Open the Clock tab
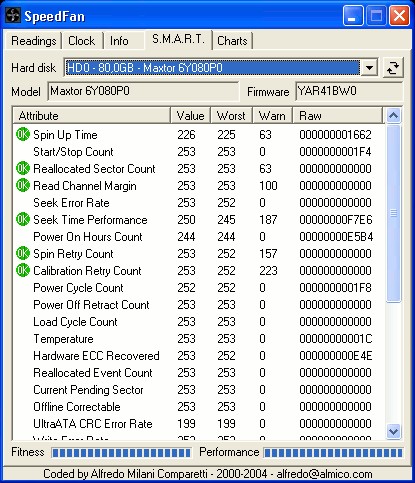The height and width of the screenshot is (483, 415). pos(82,41)
